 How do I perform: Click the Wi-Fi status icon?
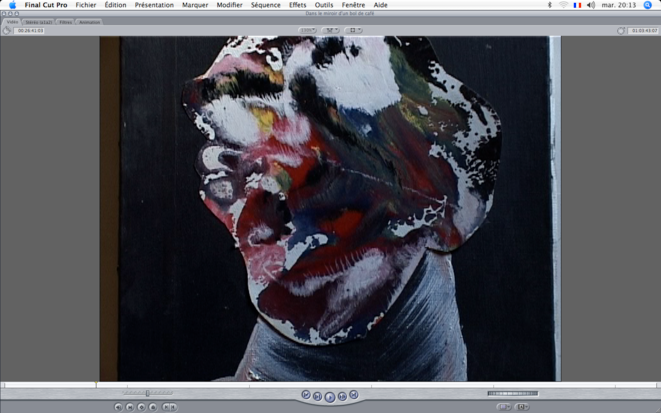pyautogui.click(x=564, y=5)
